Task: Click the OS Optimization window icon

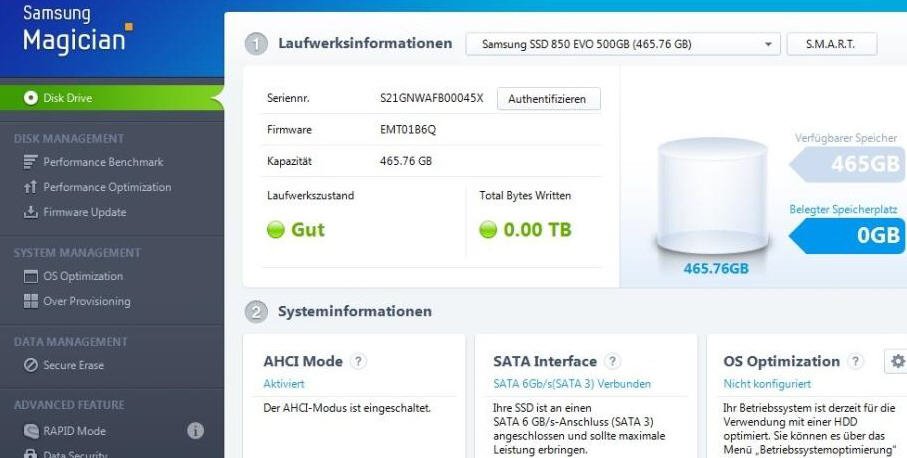Action: 30,276
